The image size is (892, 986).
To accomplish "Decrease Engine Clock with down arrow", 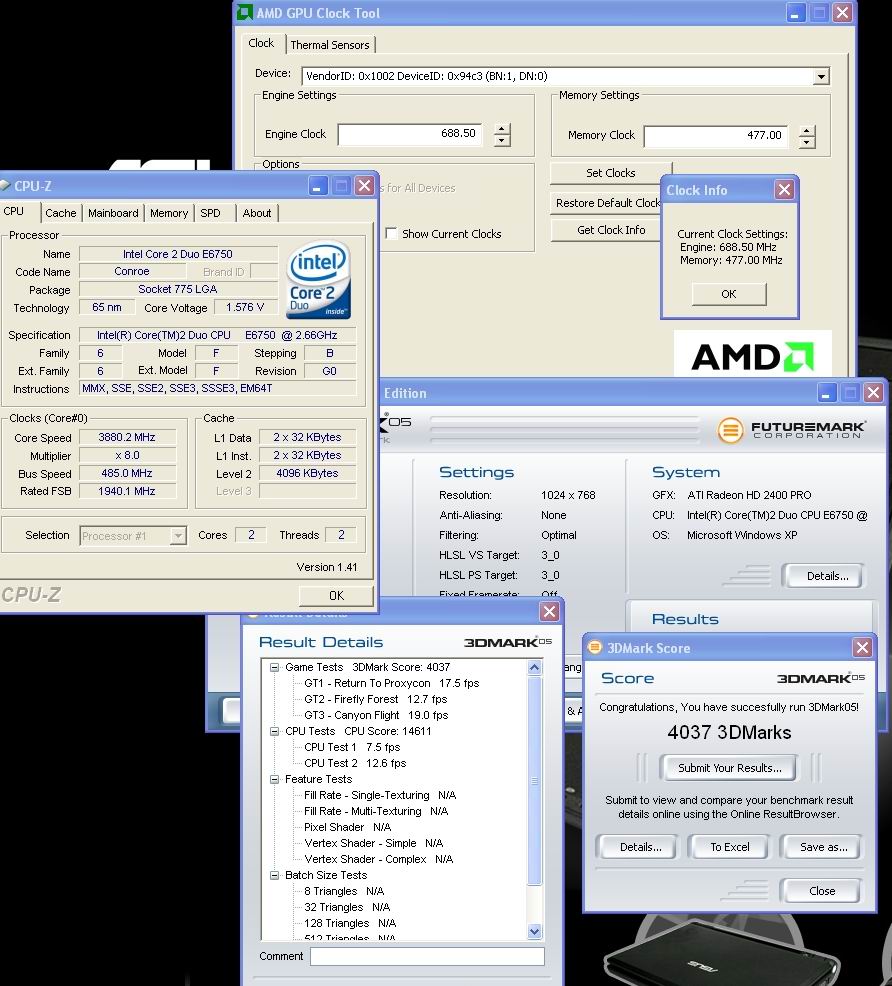I will pos(502,141).
